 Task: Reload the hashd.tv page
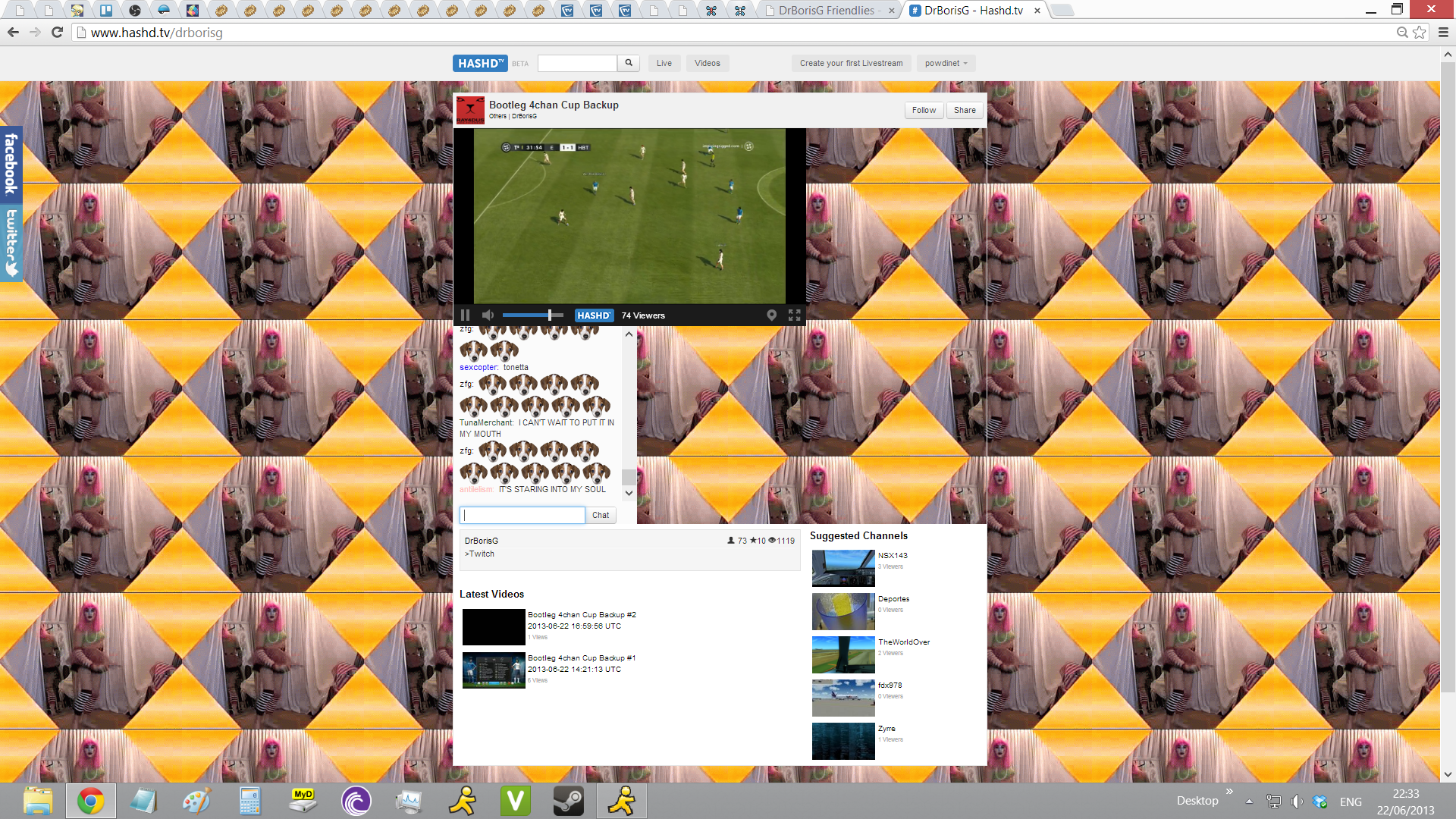(x=57, y=32)
